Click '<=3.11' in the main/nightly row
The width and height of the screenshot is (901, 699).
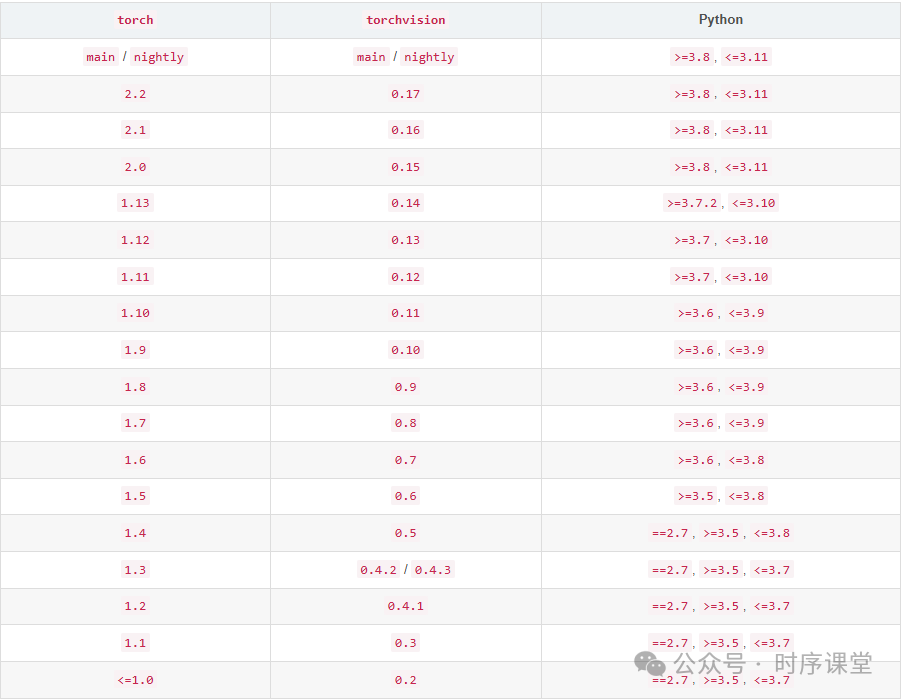tap(746, 57)
